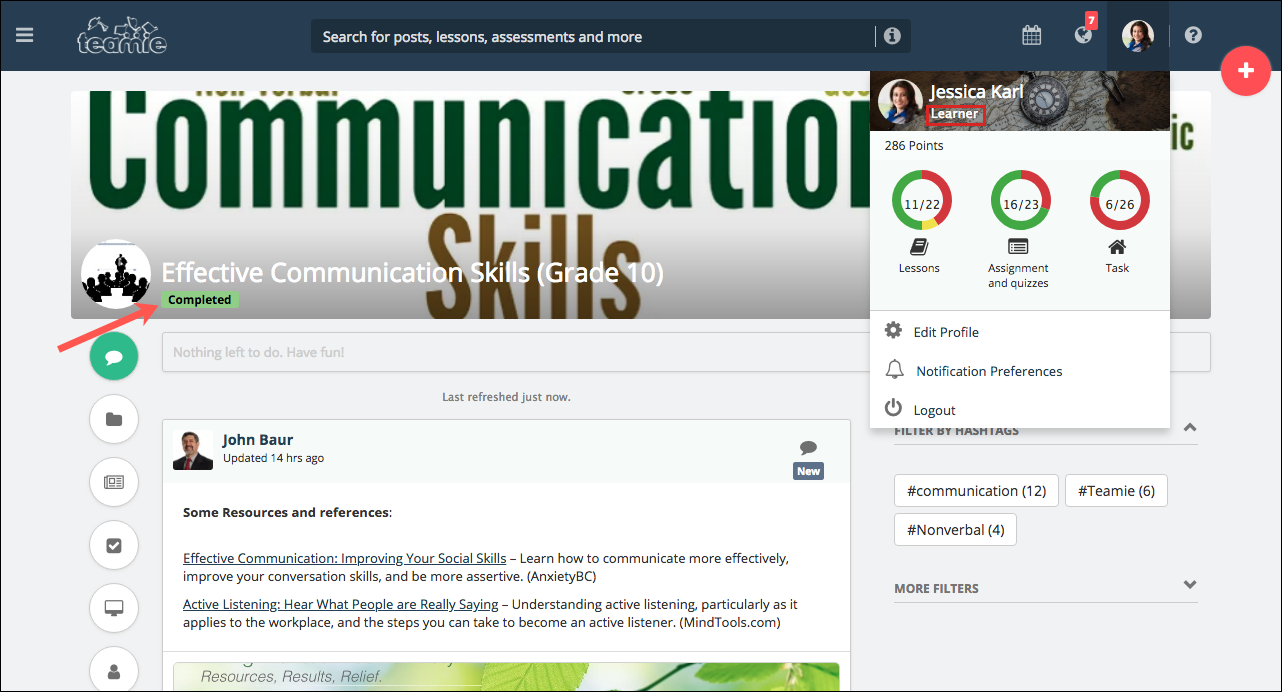This screenshot has height=692, width=1282.
Task: Open the monitor screen sidebar icon
Action: (x=114, y=608)
